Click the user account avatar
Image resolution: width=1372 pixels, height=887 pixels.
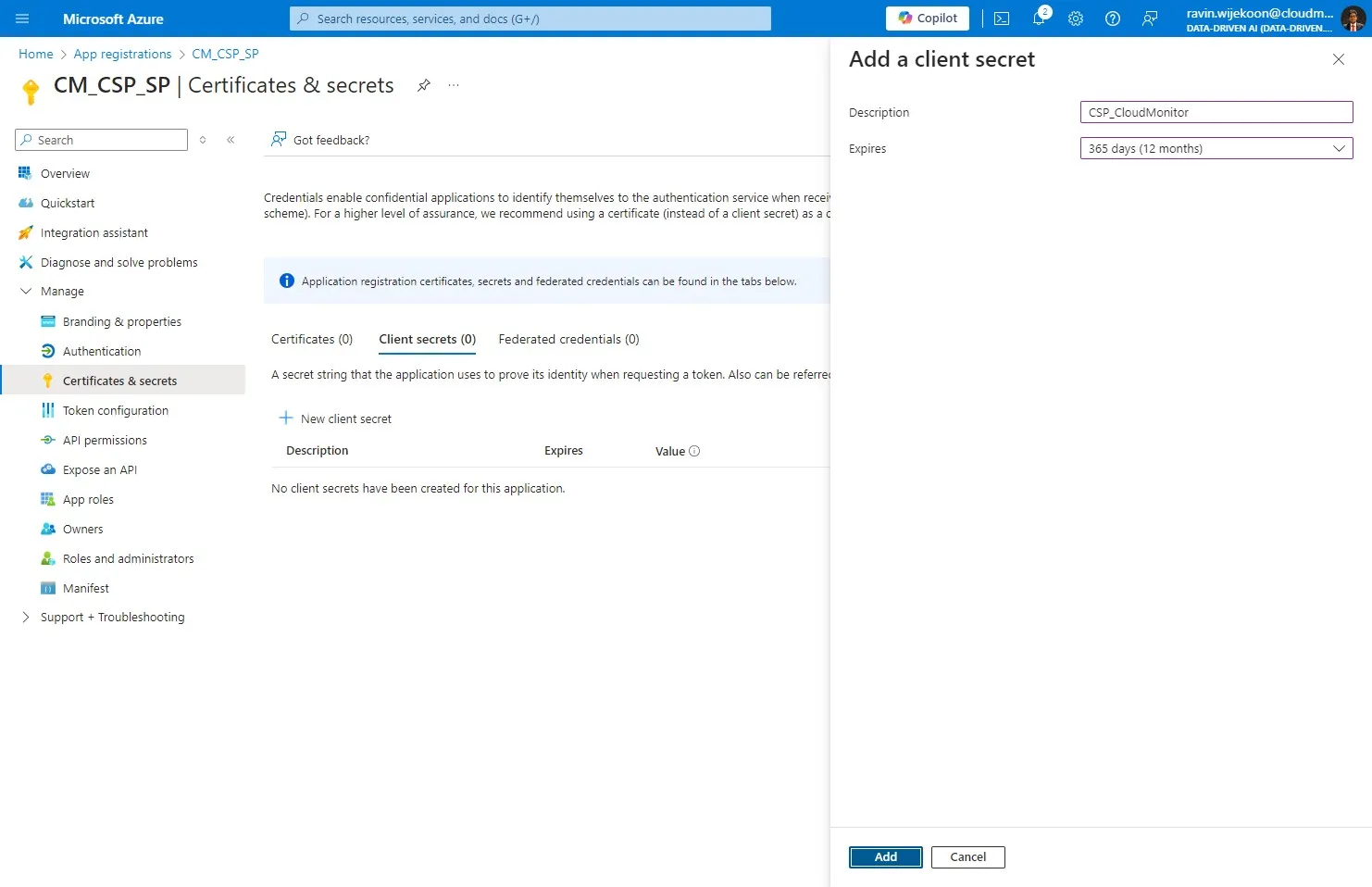pos(1353,19)
